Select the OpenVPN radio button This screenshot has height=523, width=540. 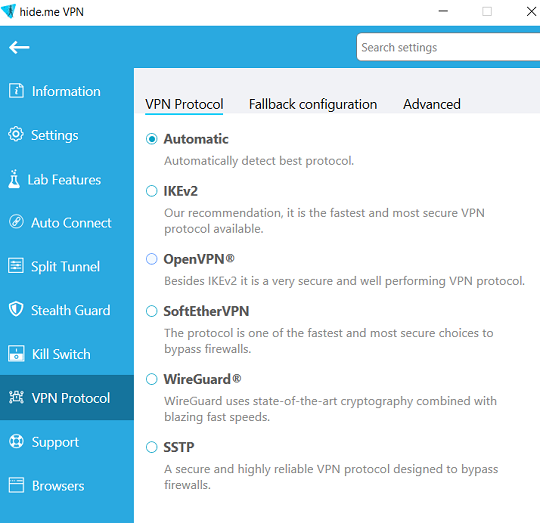[x=152, y=259]
